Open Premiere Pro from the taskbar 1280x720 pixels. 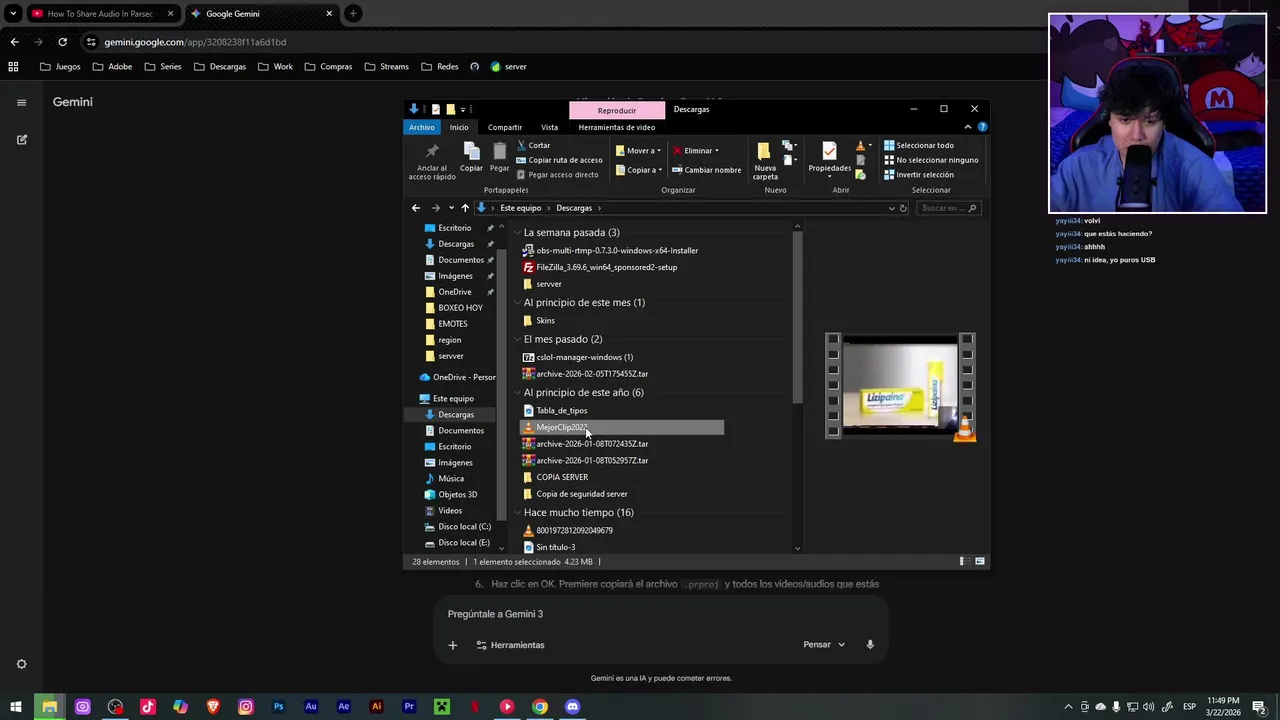click(x=409, y=707)
